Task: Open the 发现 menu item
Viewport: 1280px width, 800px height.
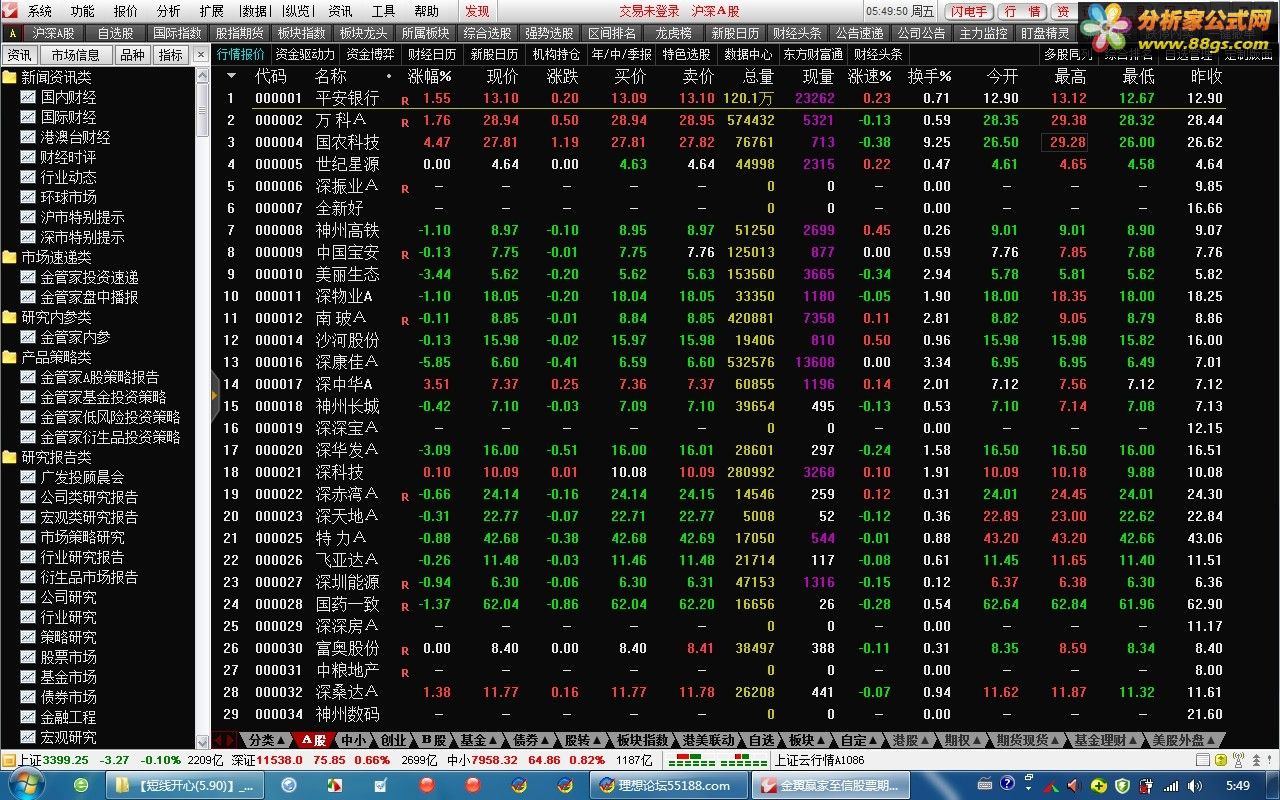Action: 477,11
